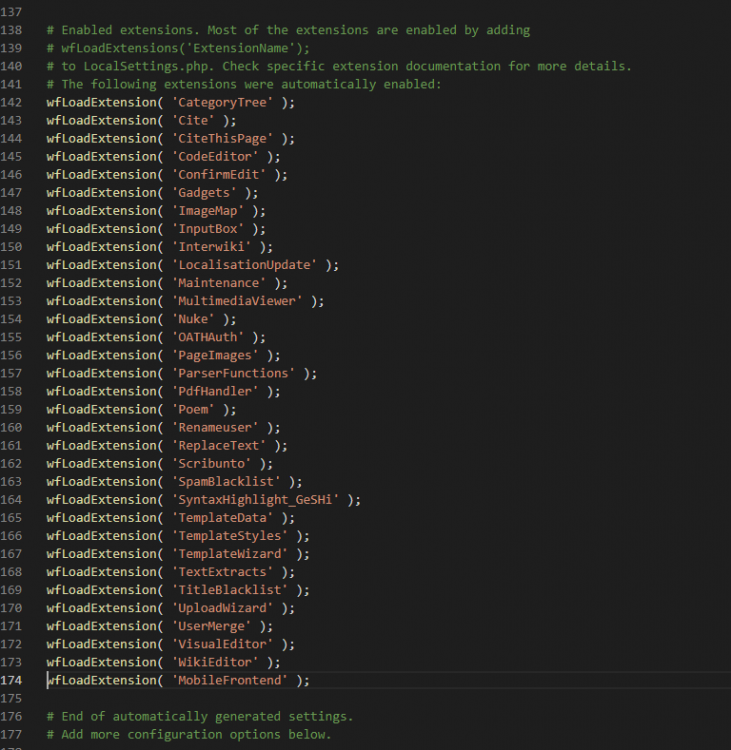Viewport: 731px width, 750px height.
Task: Click the 'Poem' extension string
Action: coord(193,409)
